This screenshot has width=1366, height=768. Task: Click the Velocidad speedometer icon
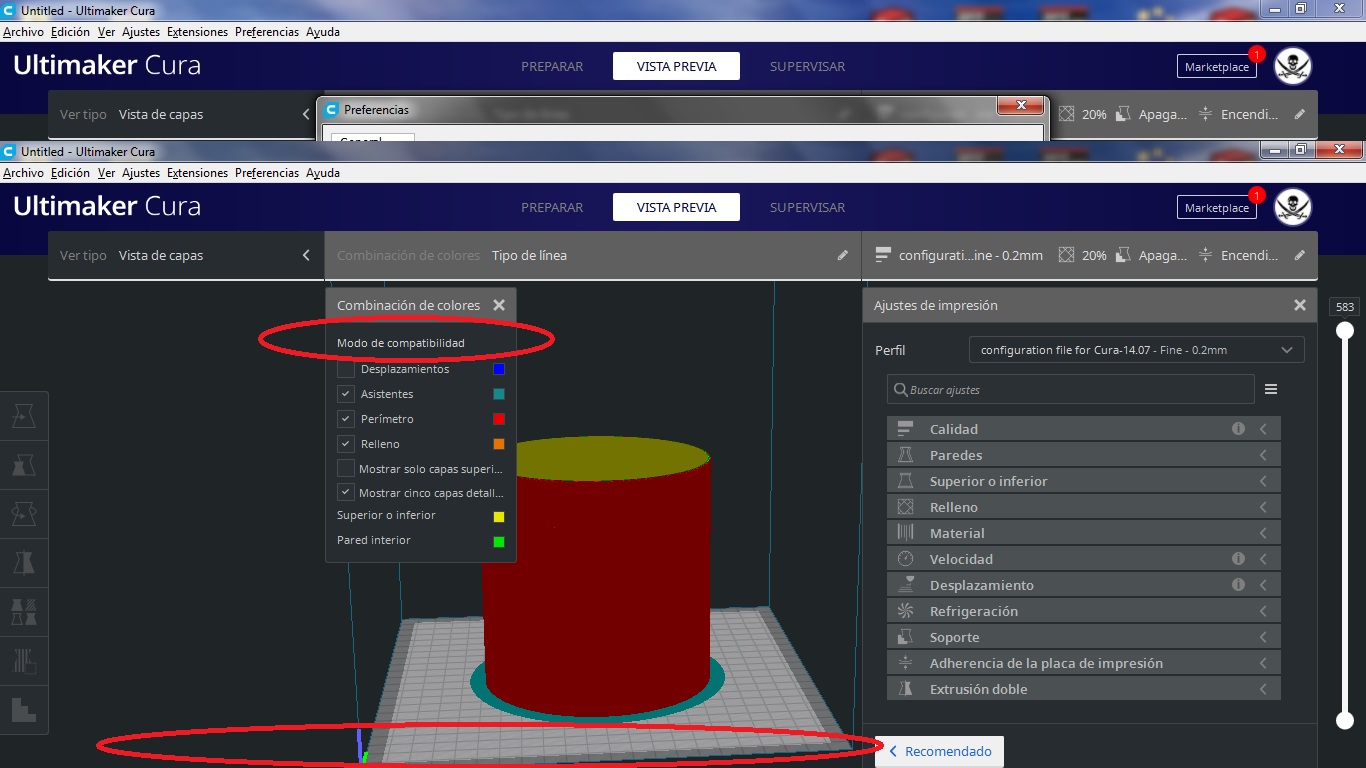point(907,558)
